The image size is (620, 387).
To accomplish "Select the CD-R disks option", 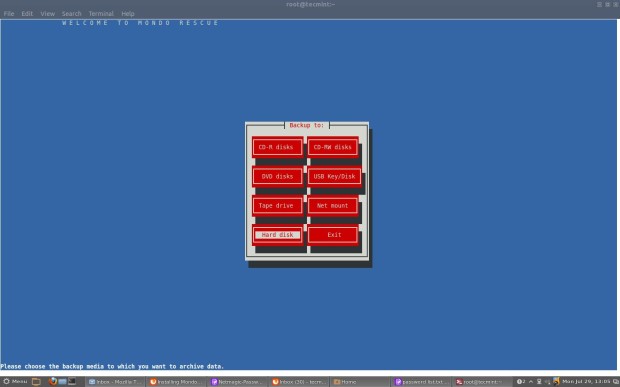I will pos(277,147).
